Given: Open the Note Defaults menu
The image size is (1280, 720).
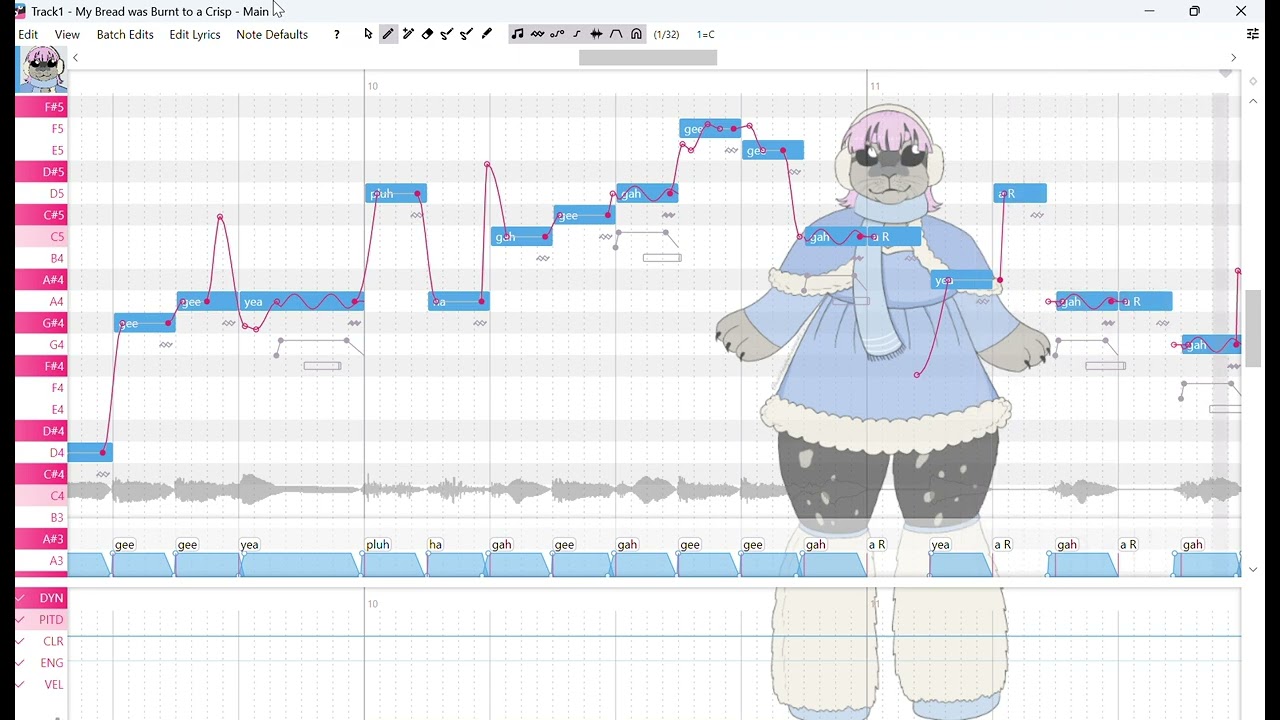Looking at the screenshot, I should tap(272, 35).
